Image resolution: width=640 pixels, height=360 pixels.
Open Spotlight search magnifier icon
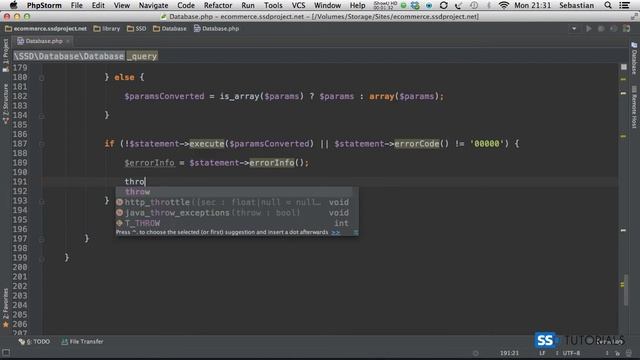coord(608,5)
